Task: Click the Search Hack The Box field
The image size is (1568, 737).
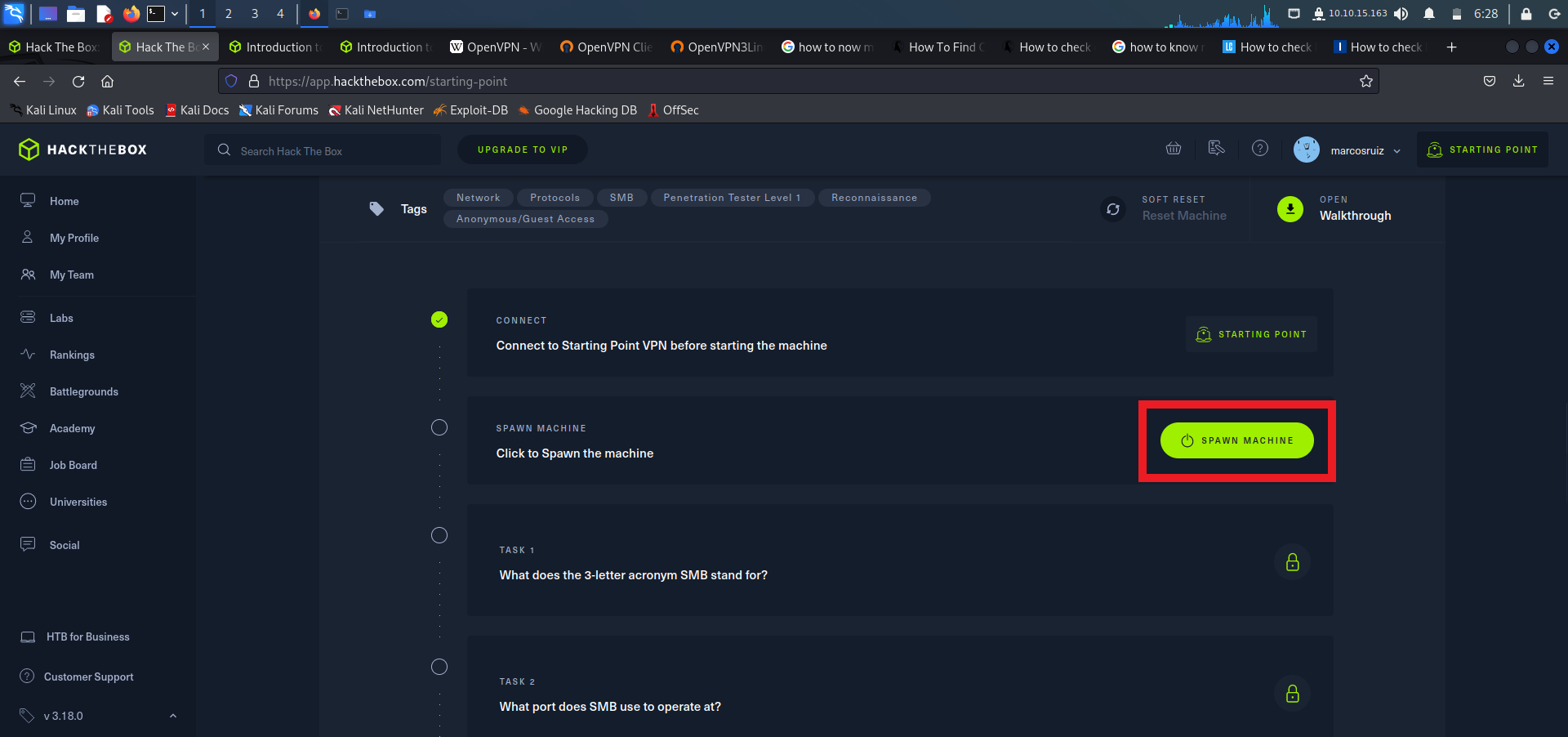Action: coord(327,151)
